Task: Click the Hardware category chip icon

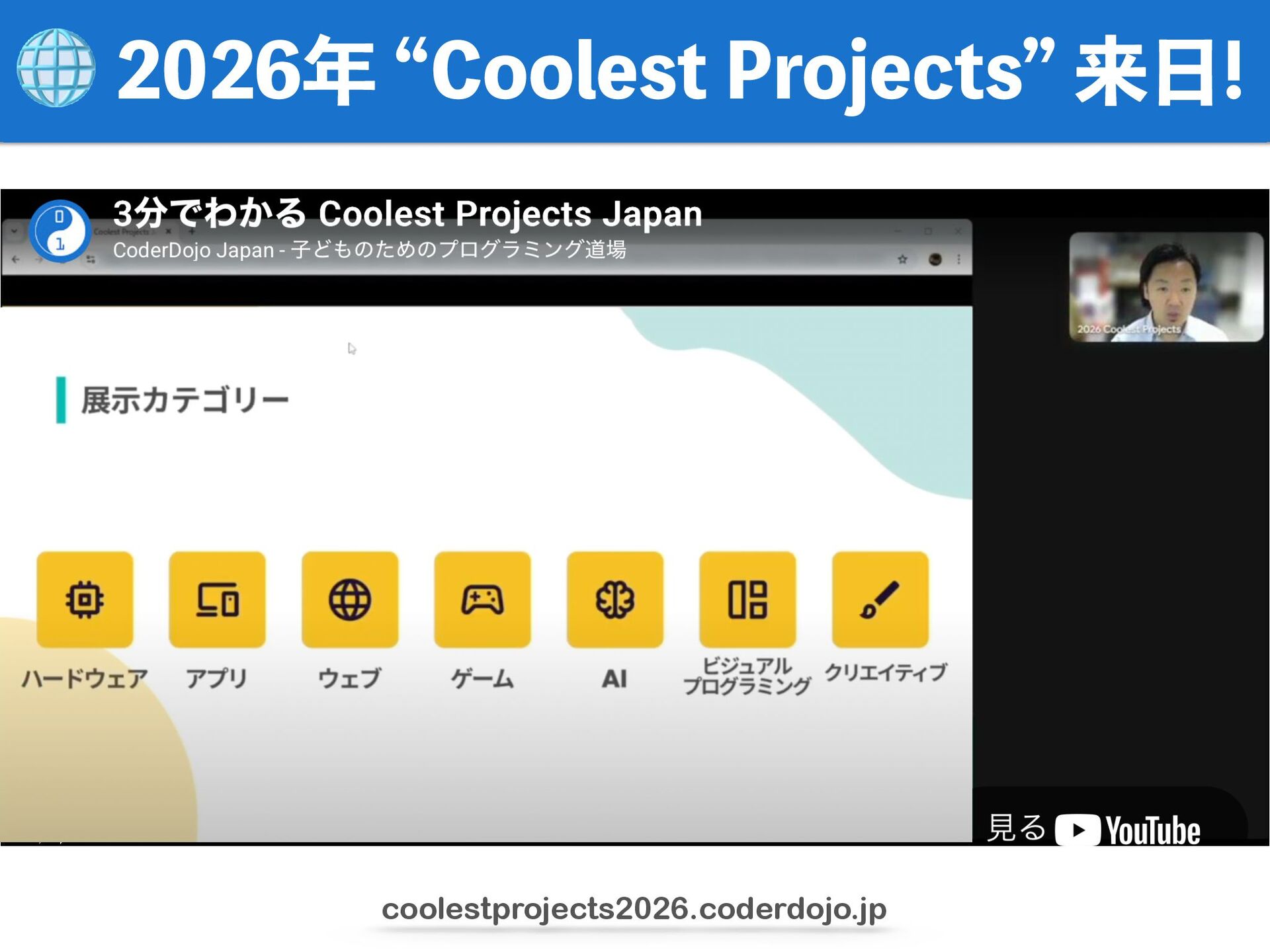Action: [x=85, y=599]
